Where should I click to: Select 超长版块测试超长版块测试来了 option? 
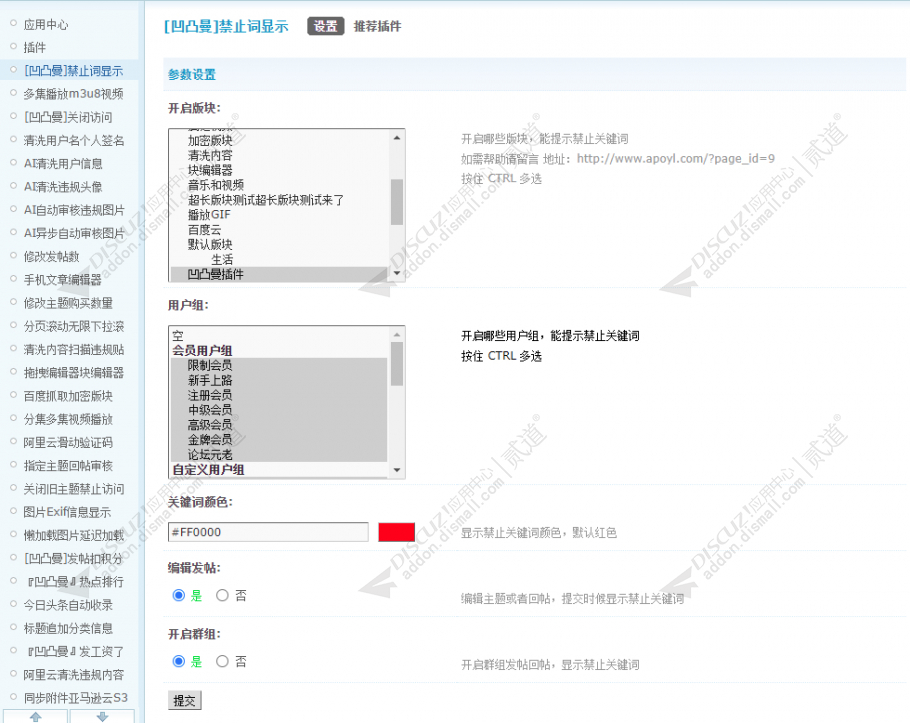point(266,200)
